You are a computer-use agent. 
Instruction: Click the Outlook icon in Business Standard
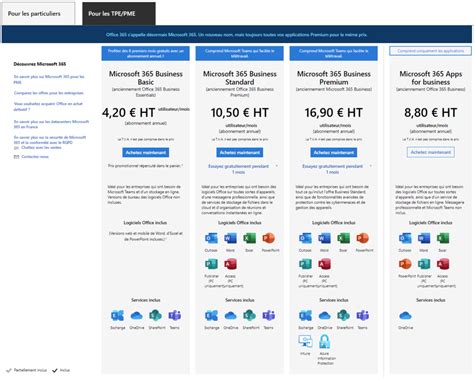[x=211, y=238]
